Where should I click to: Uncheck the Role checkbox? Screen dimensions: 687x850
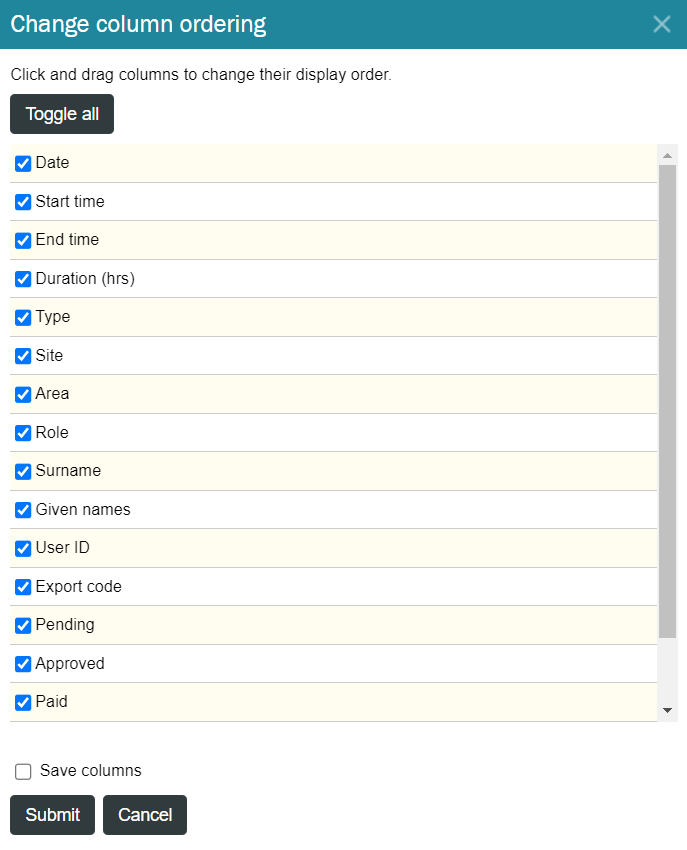point(23,433)
